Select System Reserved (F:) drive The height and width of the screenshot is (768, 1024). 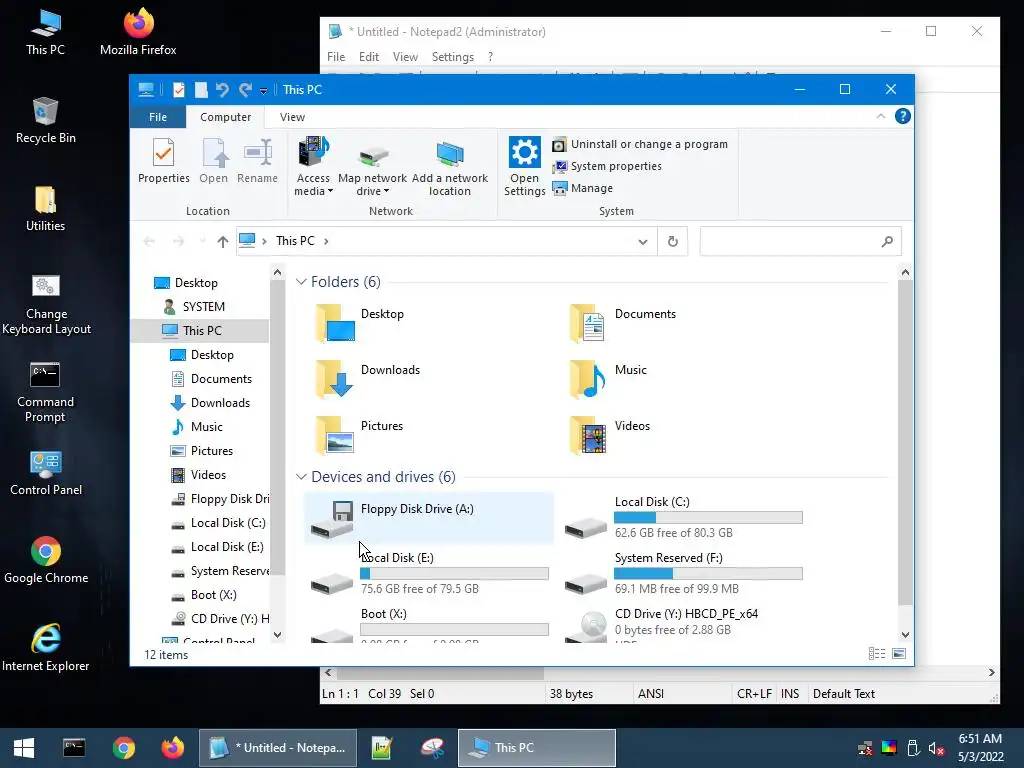pos(683,574)
